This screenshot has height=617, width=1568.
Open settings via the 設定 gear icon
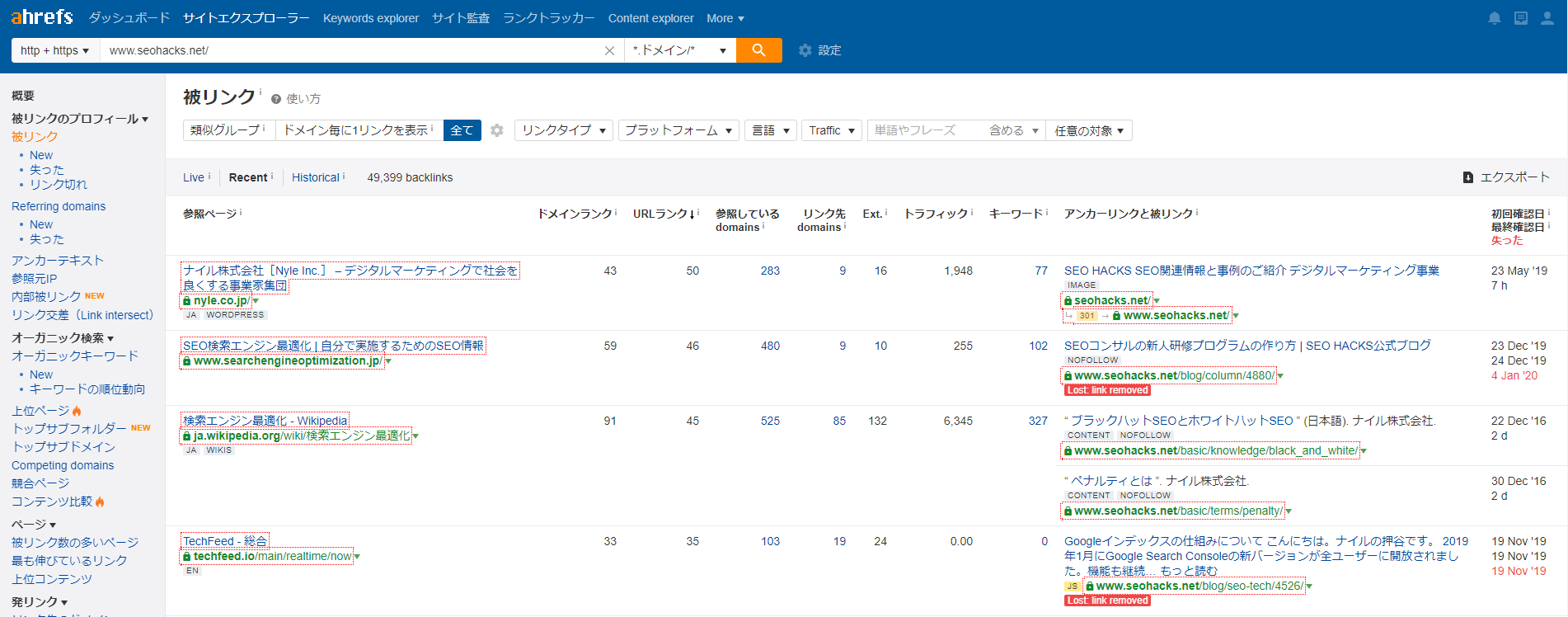click(805, 50)
